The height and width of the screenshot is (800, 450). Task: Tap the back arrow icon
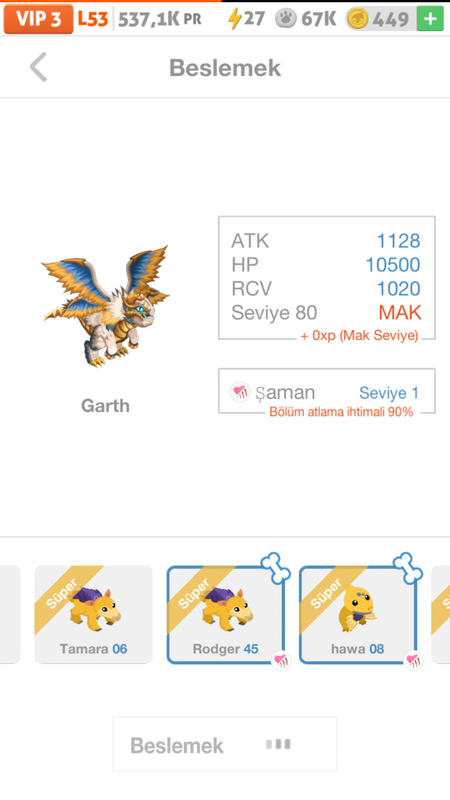(38, 67)
